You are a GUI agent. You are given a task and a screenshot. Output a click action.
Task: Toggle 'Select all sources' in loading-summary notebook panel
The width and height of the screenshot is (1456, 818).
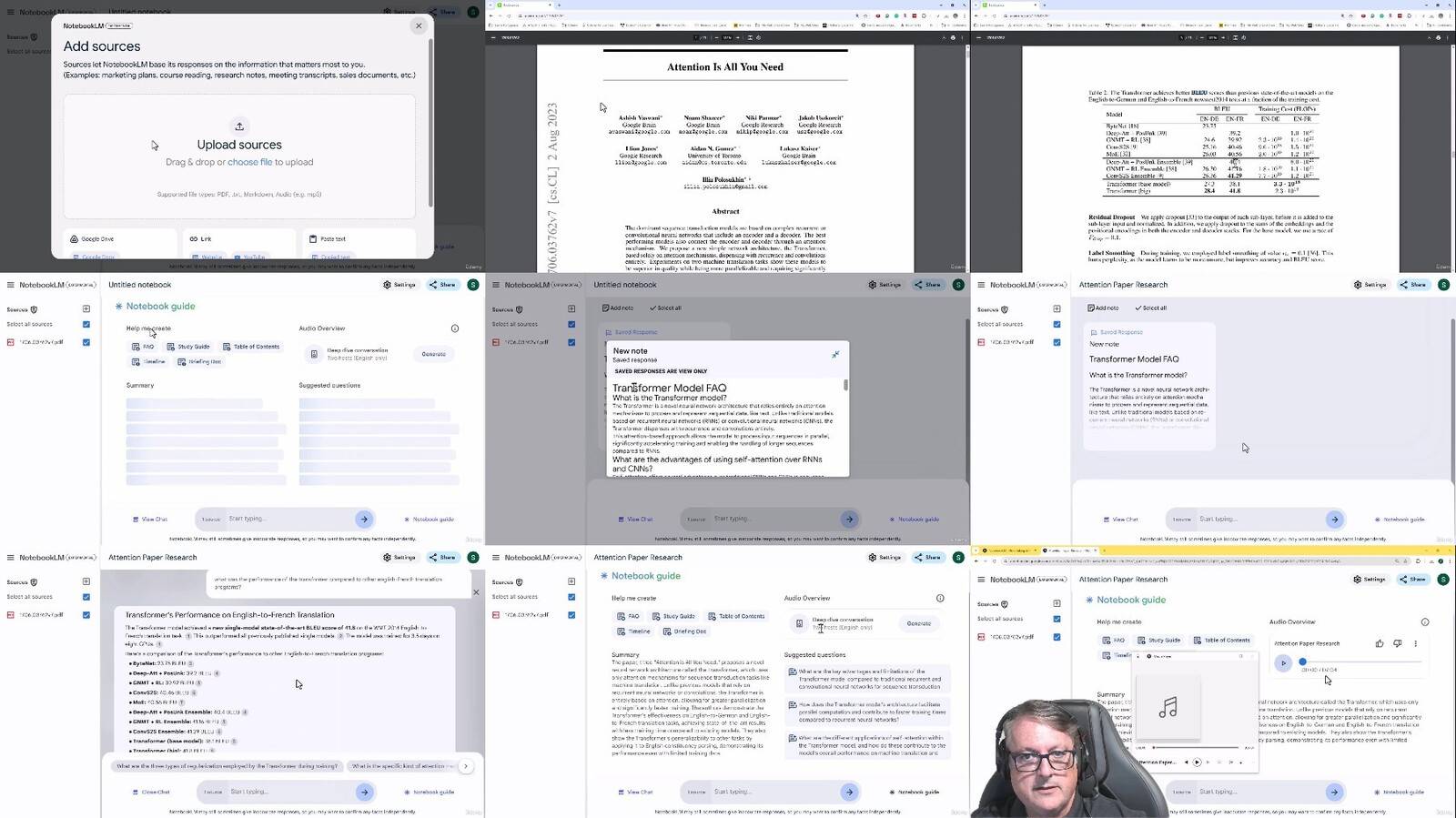point(86,324)
